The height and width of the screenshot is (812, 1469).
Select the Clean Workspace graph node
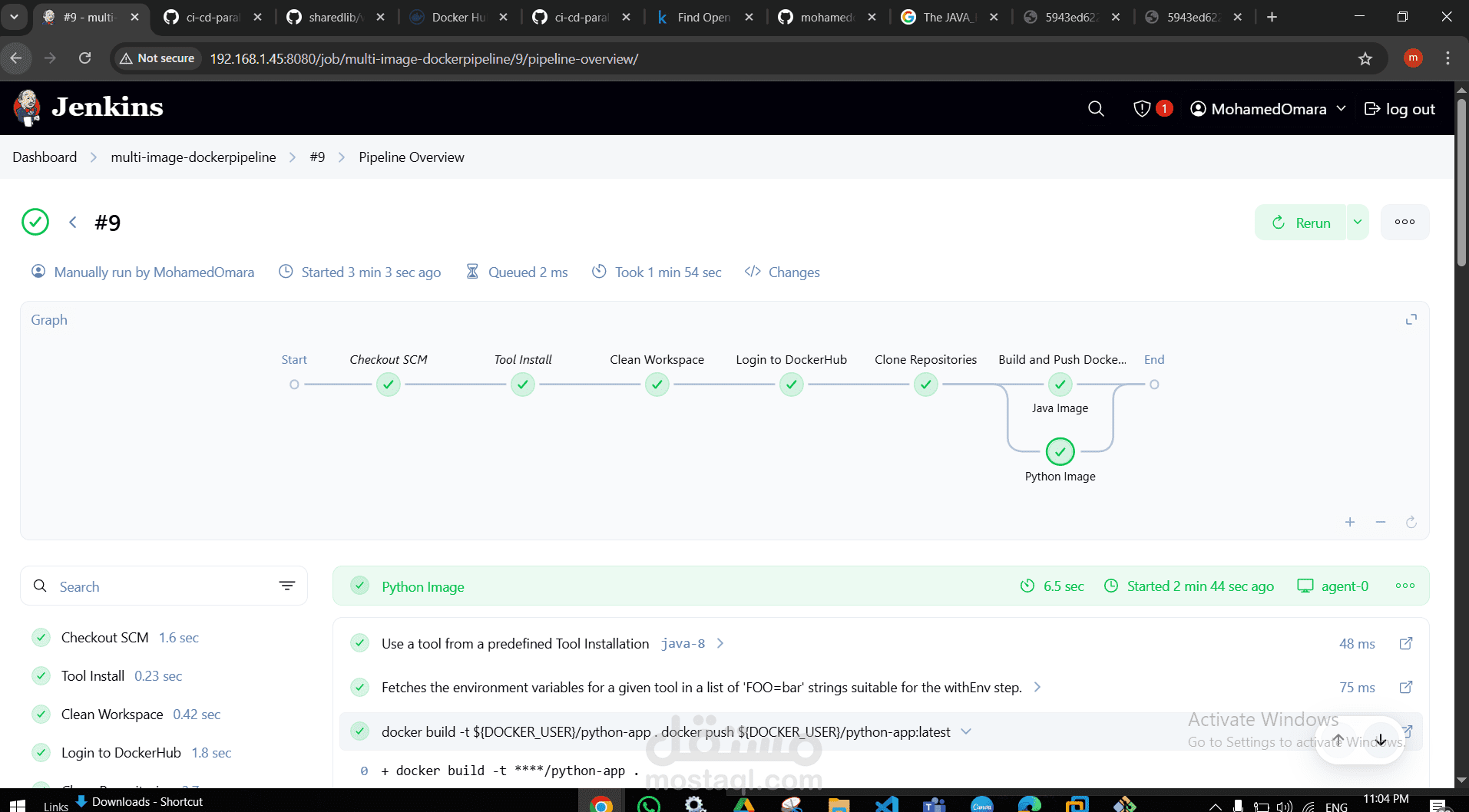[657, 385]
